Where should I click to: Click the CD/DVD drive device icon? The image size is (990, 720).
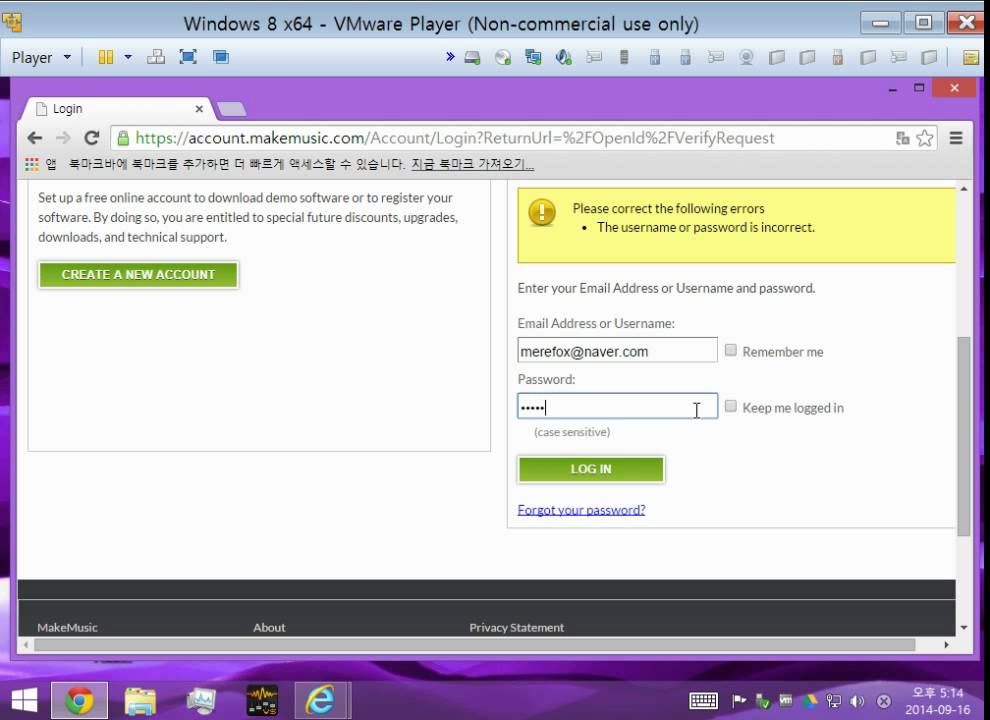click(503, 58)
